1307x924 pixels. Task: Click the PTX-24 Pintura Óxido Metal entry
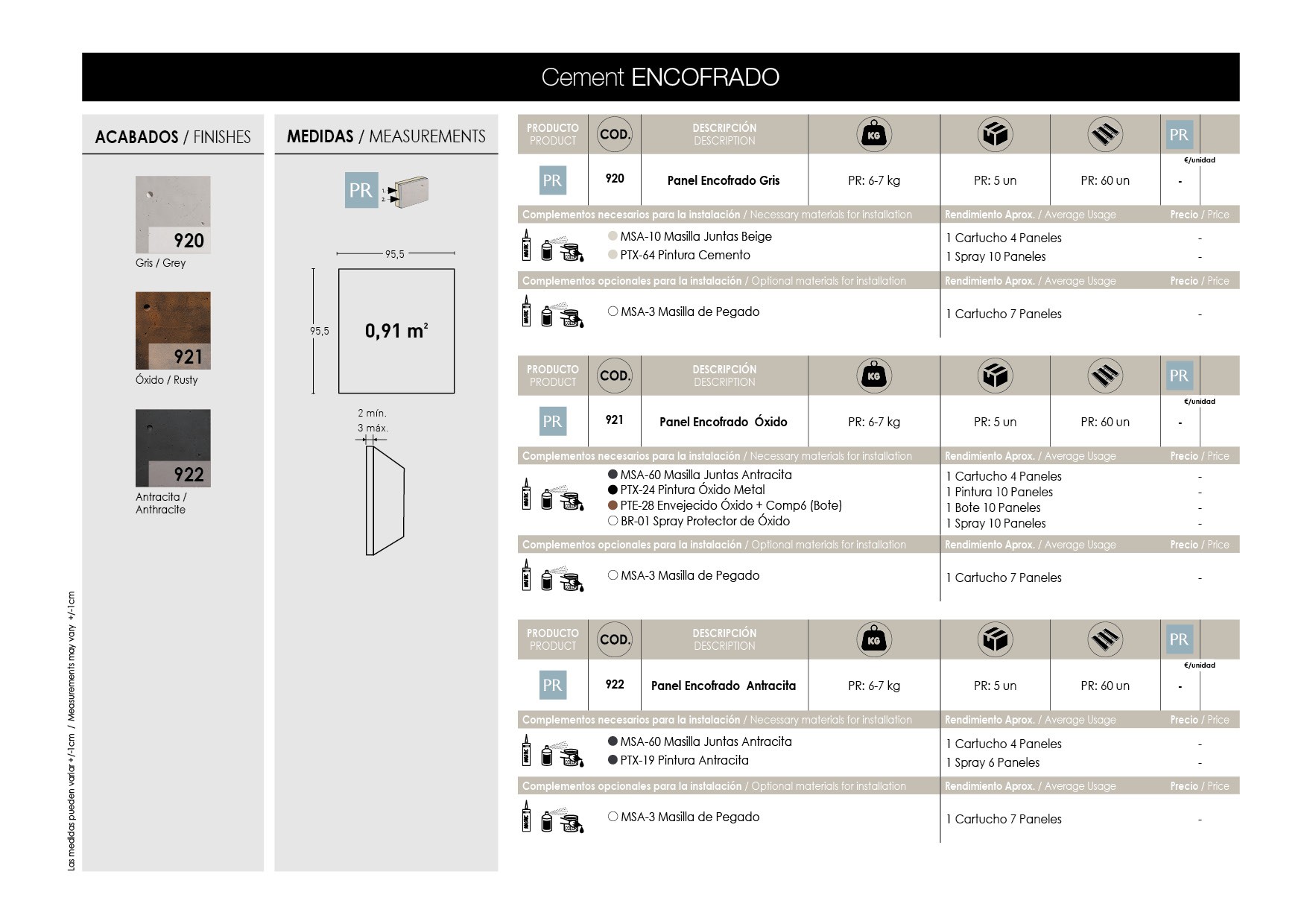(693, 490)
